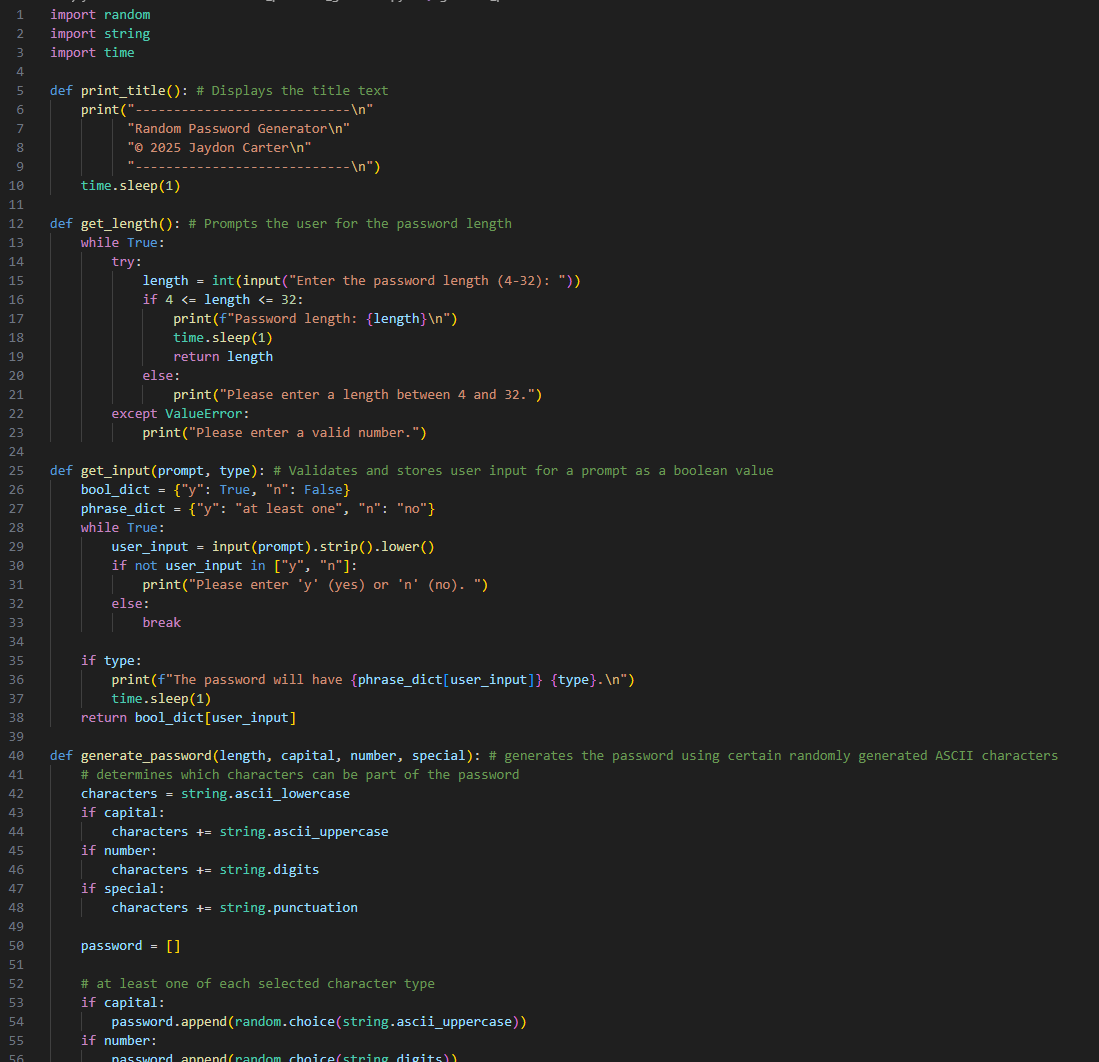Collapse the generate_password function body
The height and width of the screenshot is (1062, 1099).
point(36,755)
